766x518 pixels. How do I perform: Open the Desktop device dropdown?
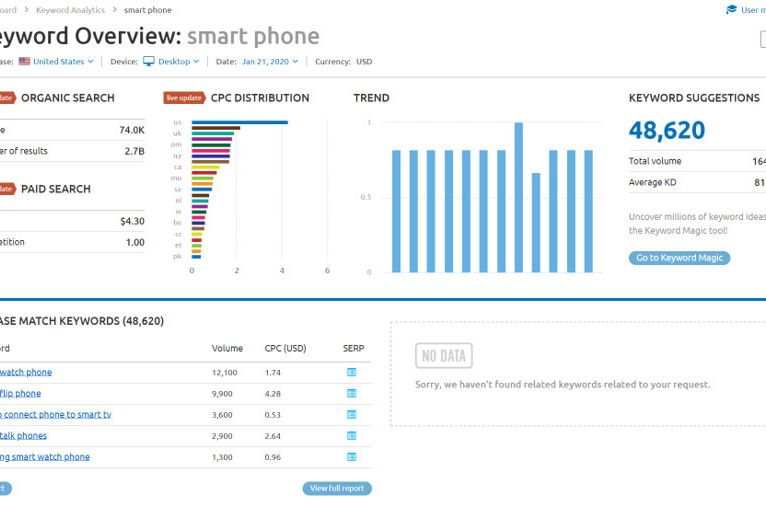tap(178, 61)
